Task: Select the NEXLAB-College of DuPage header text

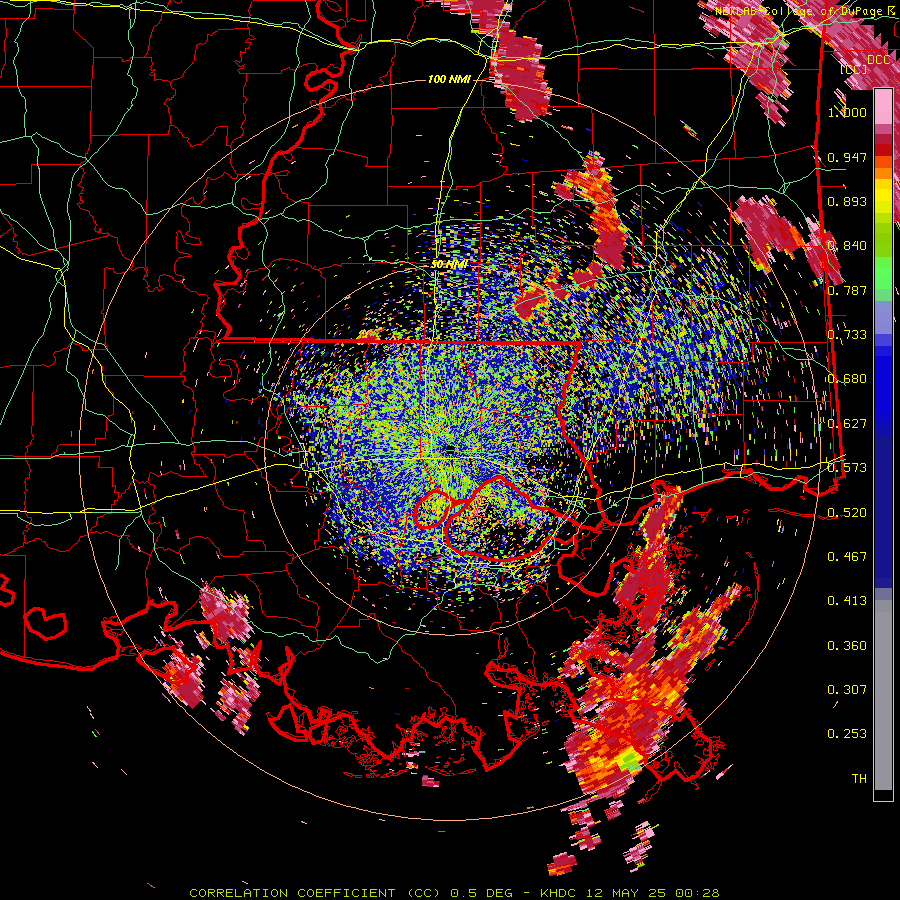Action: 801,11
